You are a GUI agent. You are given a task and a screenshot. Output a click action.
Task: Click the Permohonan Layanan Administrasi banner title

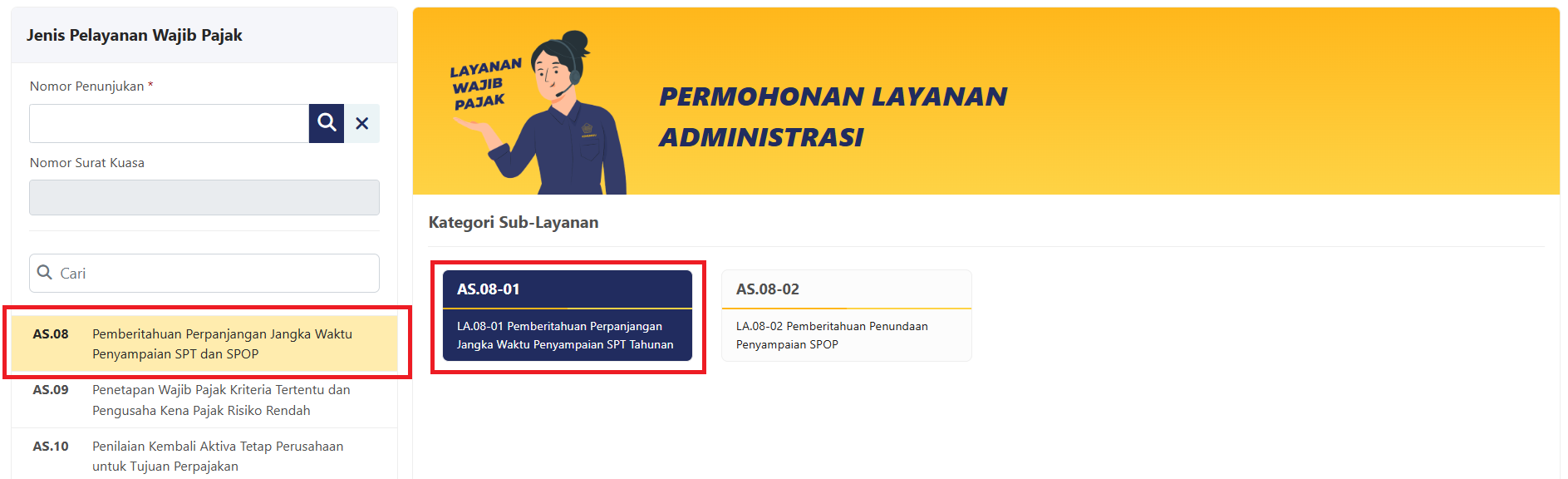[833, 116]
